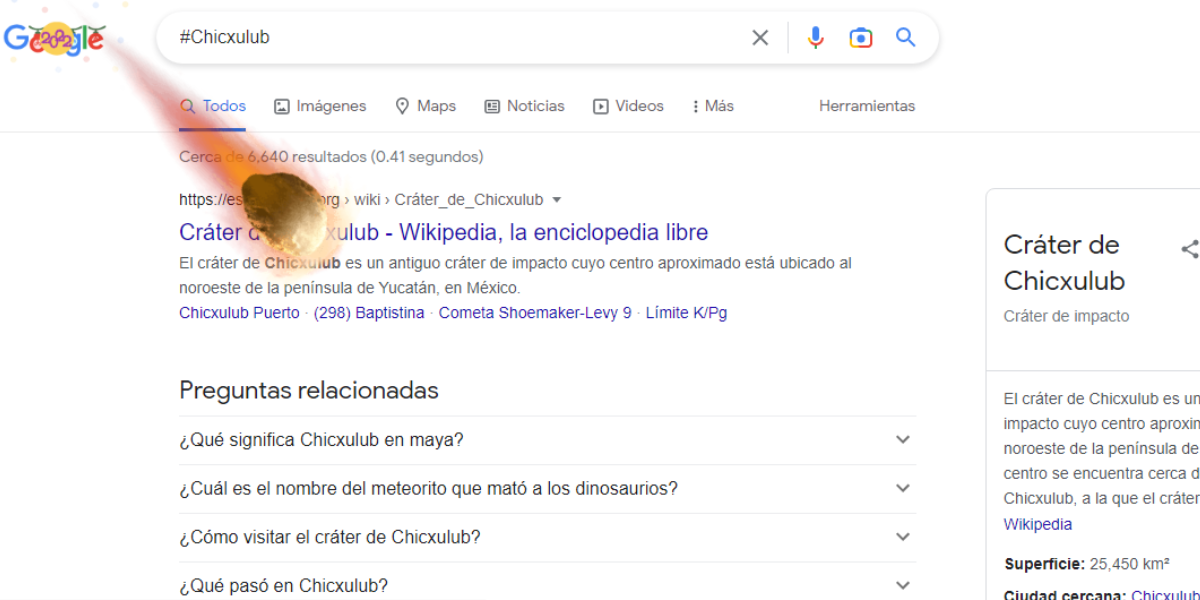Open the Wikipedia link in knowledge panel
Image resolution: width=1200 pixels, height=600 pixels.
1037,524
